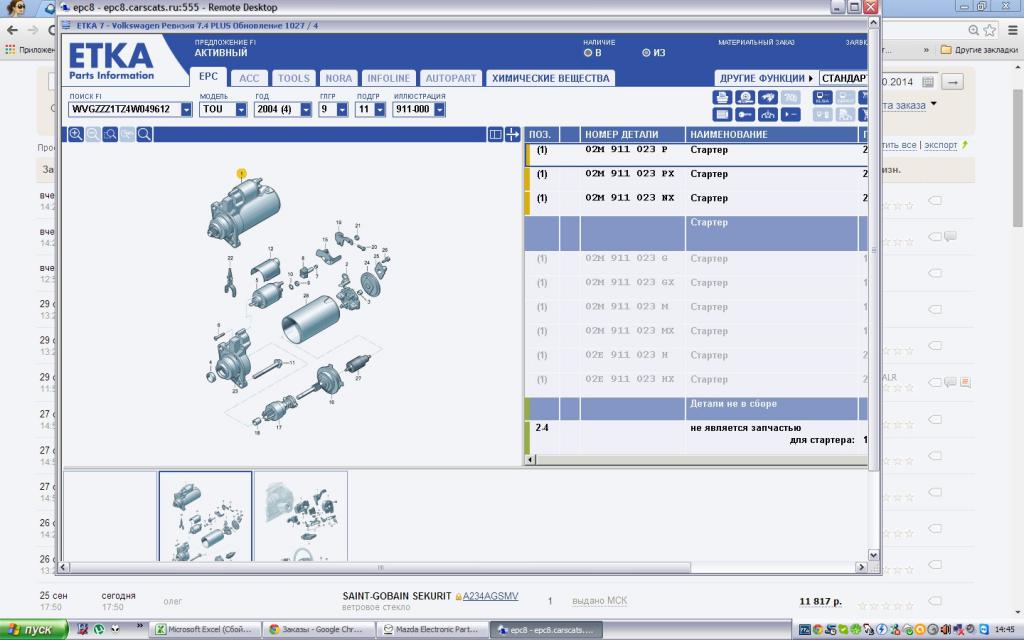Select the first starter illustration thumbnail

(205, 517)
